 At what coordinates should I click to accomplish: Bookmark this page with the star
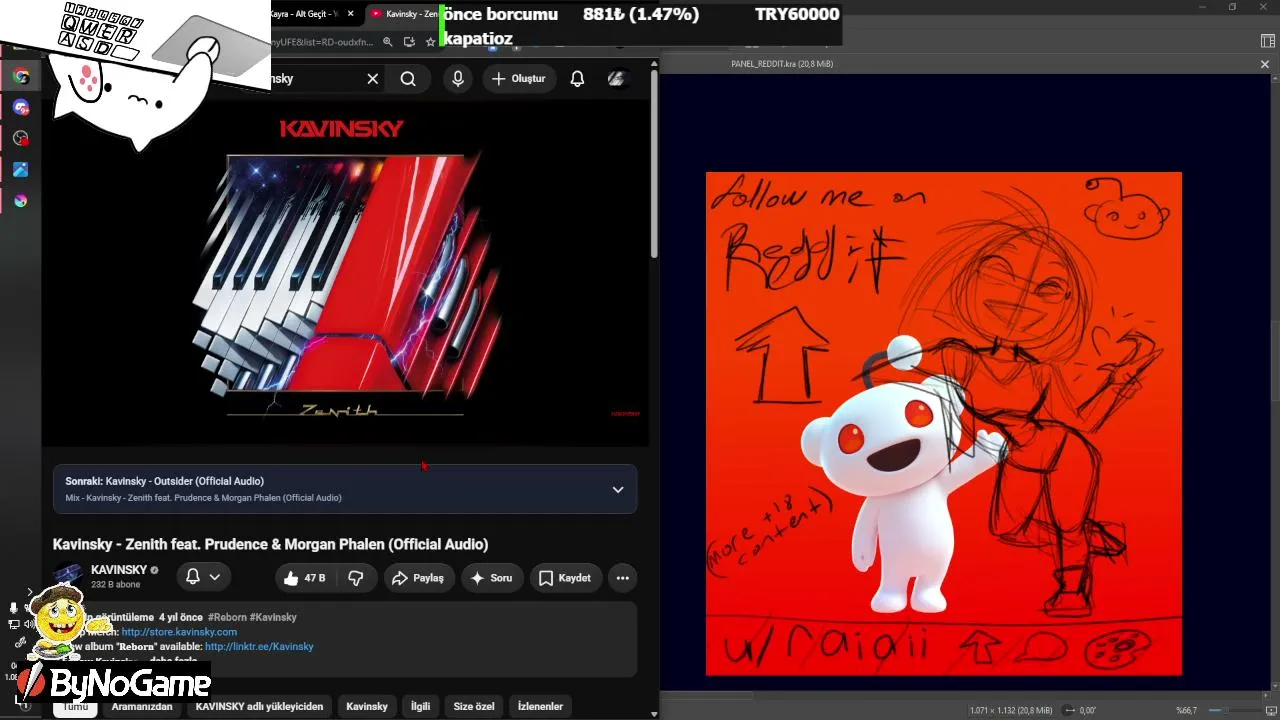431,41
